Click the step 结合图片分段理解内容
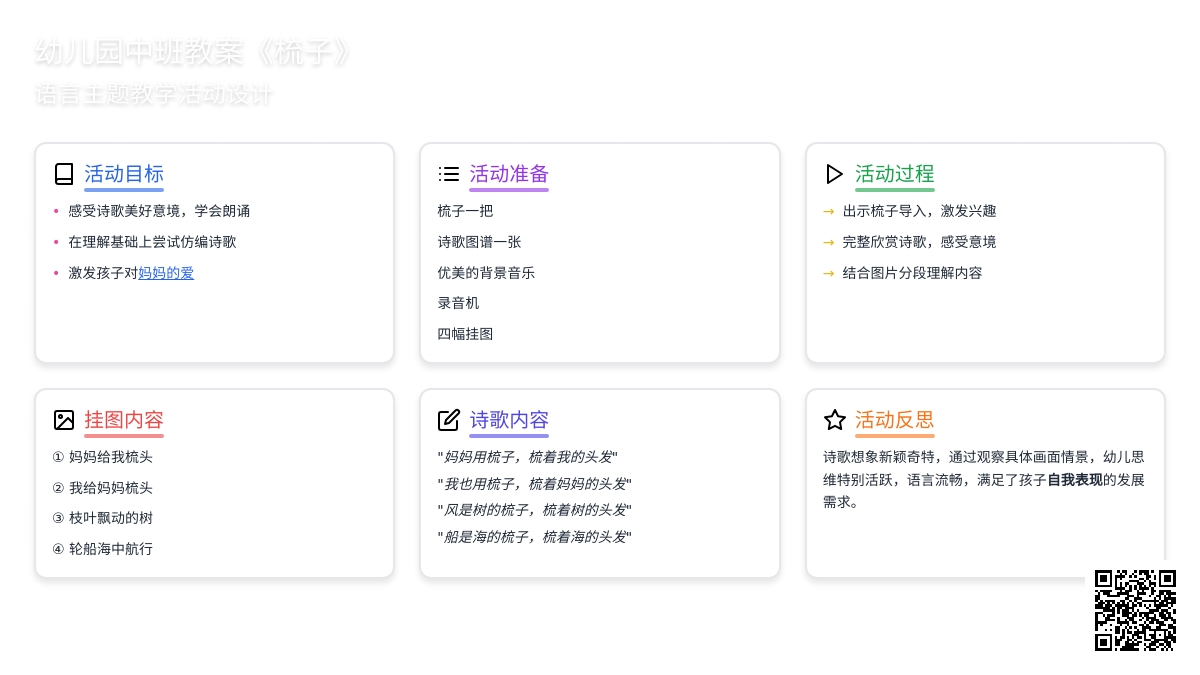 [912, 273]
